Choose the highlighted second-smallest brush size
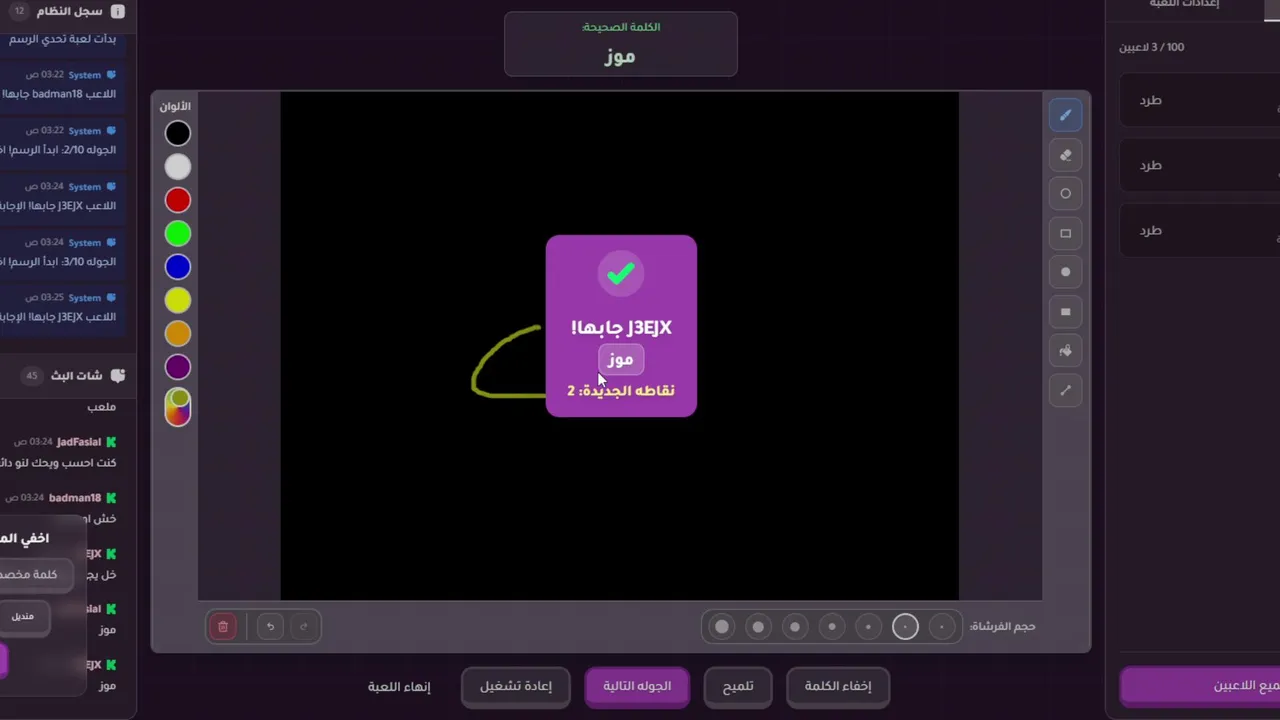 coord(905,627)
